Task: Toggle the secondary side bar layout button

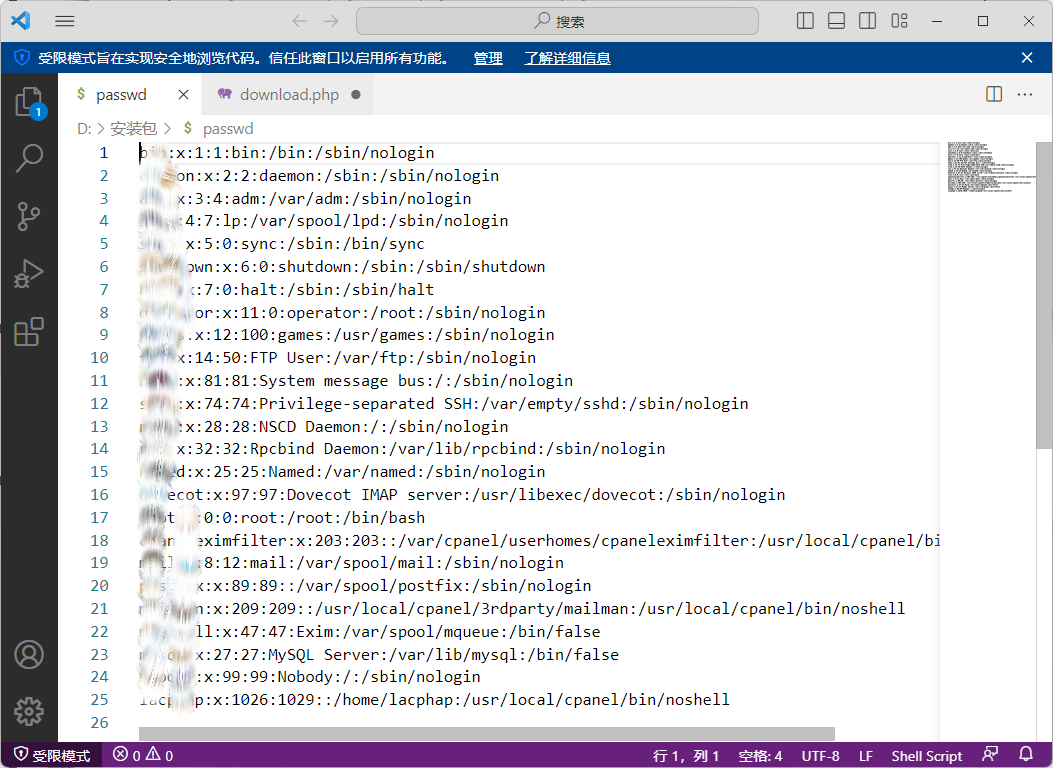Action: (867, 21)
